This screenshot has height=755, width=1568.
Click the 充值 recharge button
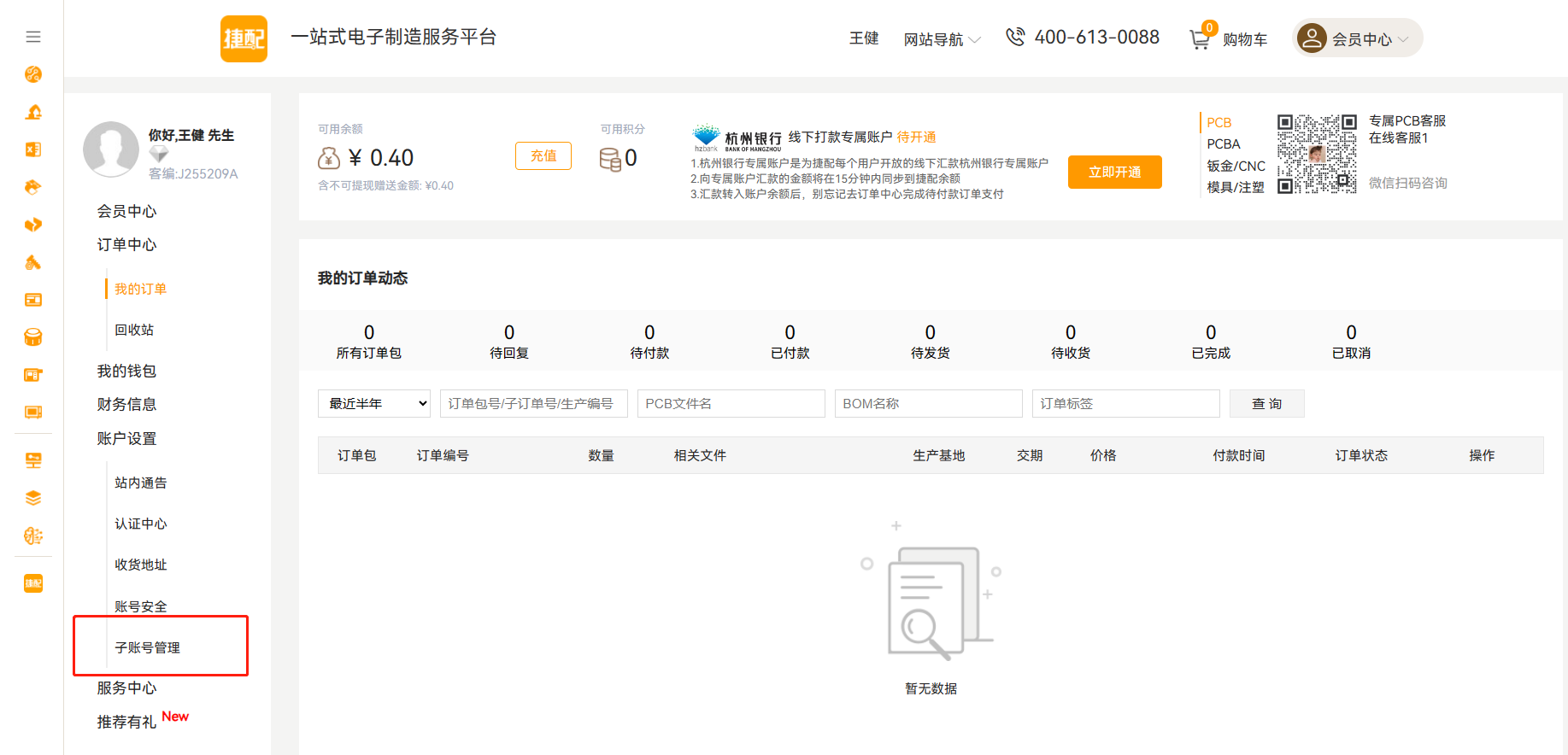tap(543, 155)
